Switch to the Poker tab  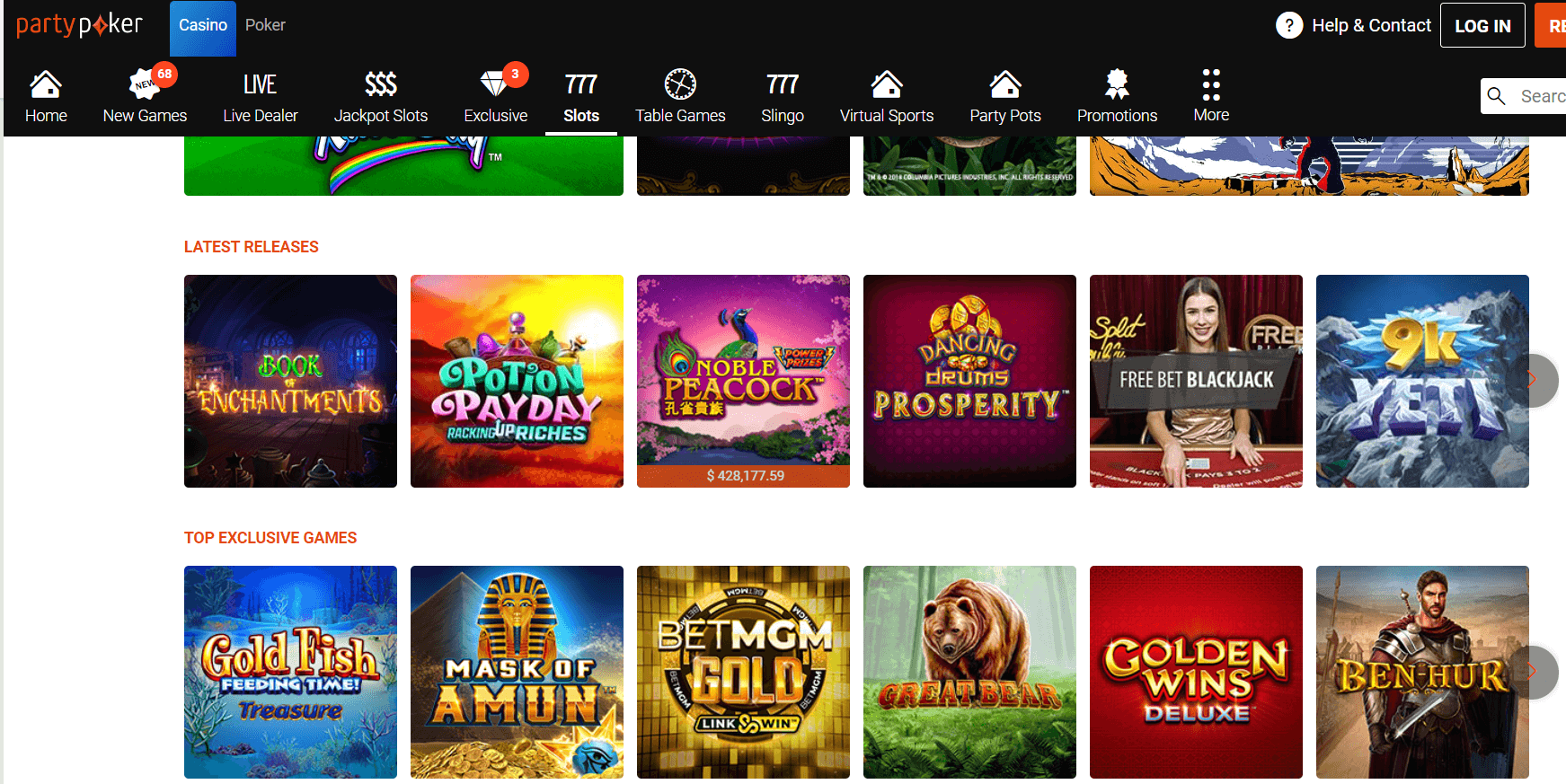tap(265, 25)
